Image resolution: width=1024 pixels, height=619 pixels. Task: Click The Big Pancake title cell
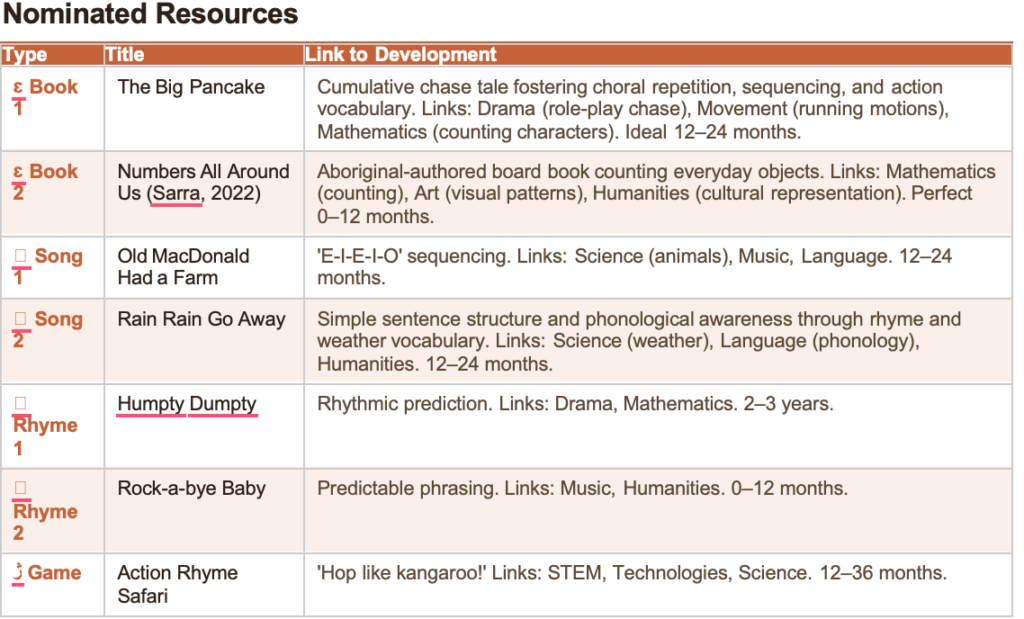[x=191, y=87]
